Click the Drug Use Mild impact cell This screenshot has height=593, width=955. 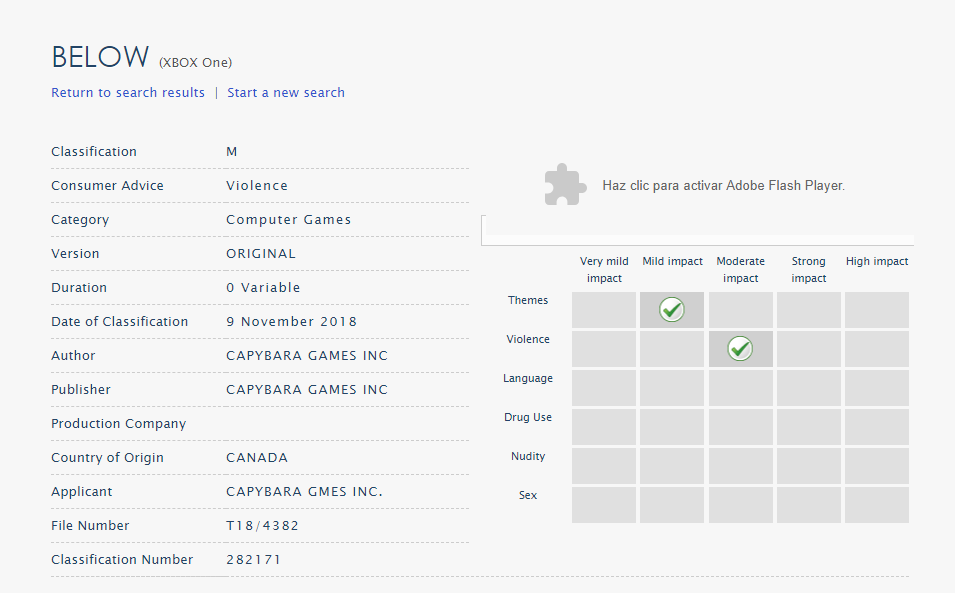click(672, 427)
